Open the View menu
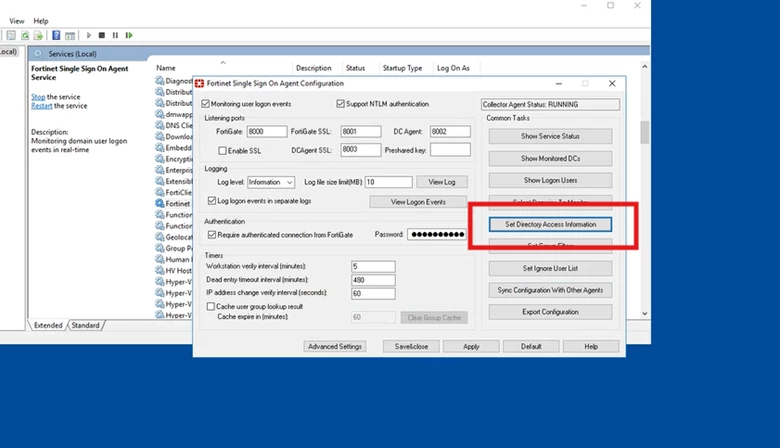The width and height of the screenshot is (780, 448). click(x=16, y=21)
